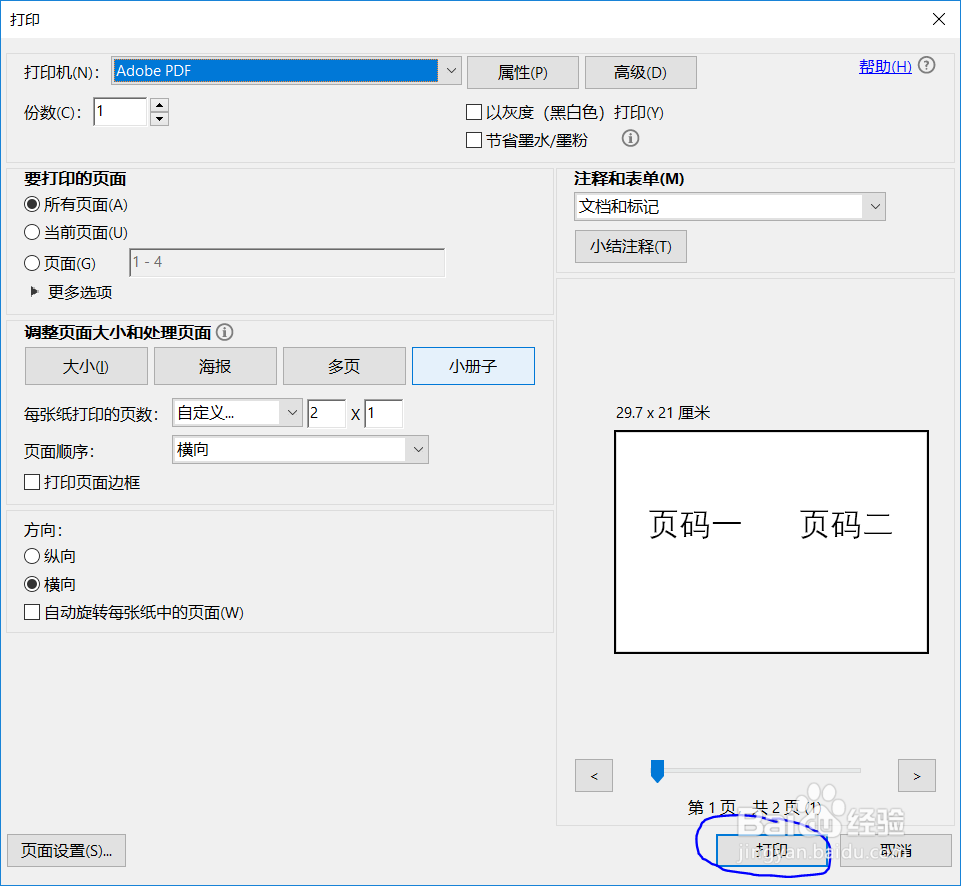
Task: Open the 页面顺序 dropdown
Action: pyautogui.click(x=418, y=449)
